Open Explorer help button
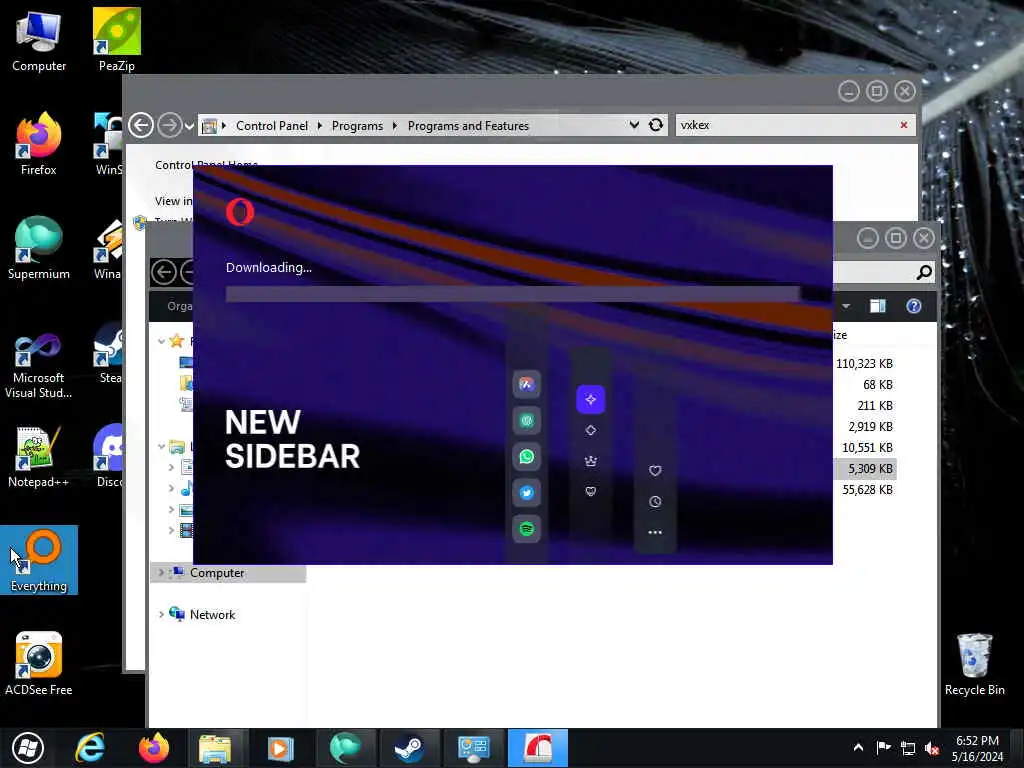1024x768 pixels. point(914,306)
